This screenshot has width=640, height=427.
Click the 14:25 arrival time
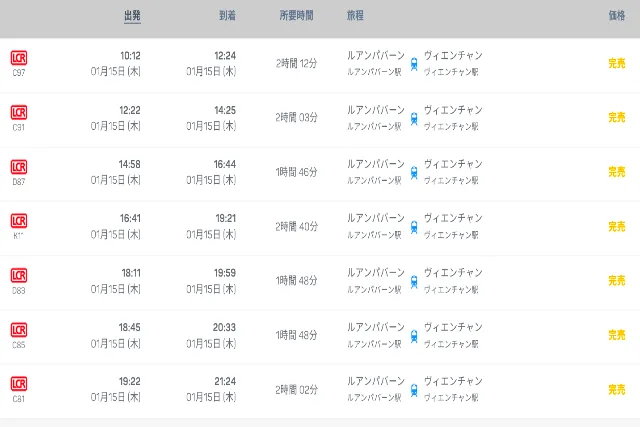(x=225, y=110)
